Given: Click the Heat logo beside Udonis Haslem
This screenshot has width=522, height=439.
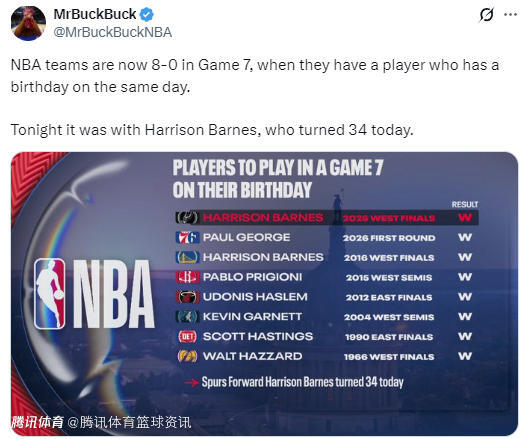Looking at the screenshot, I should pos(187,297).
